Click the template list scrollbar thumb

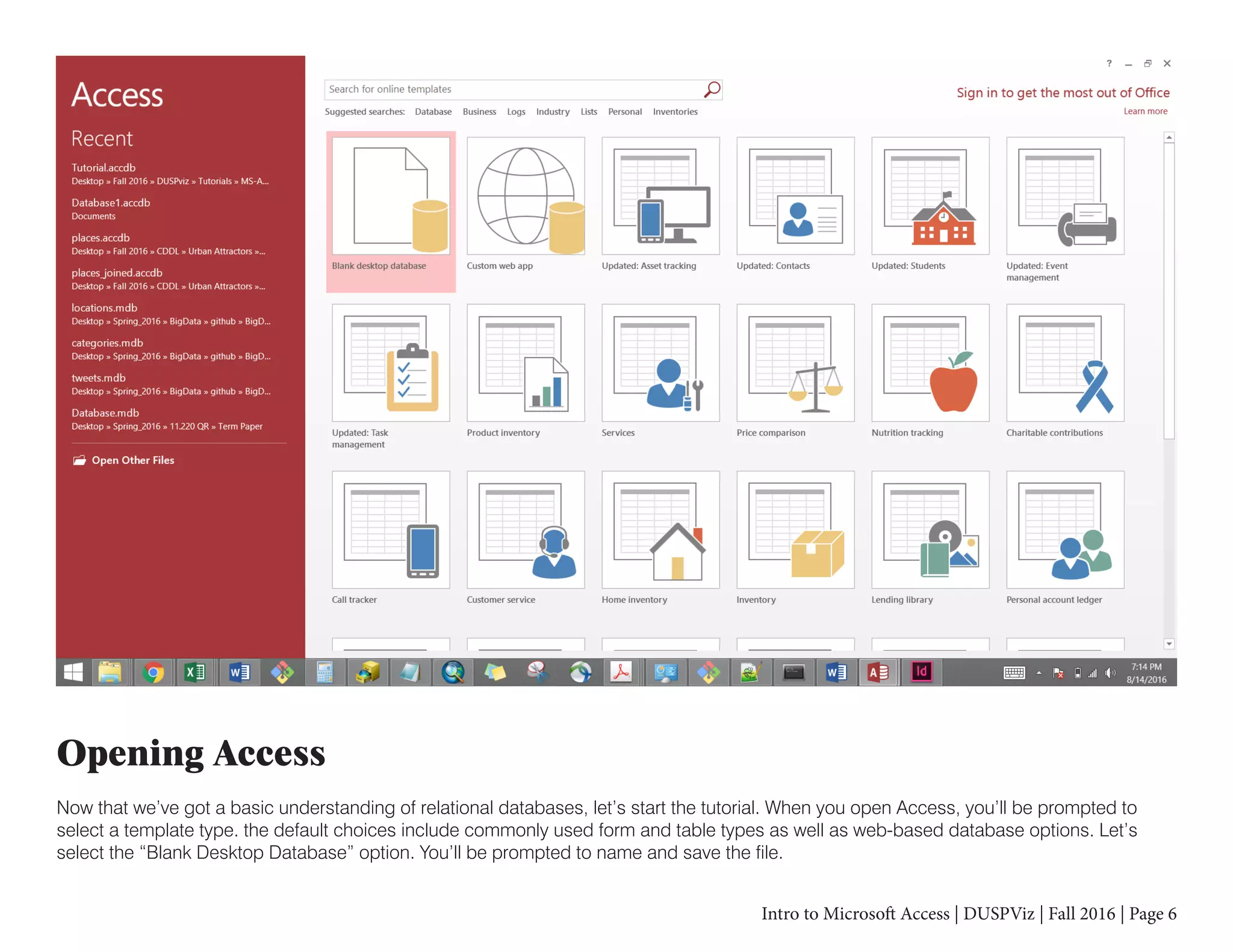click(1169, 291)
